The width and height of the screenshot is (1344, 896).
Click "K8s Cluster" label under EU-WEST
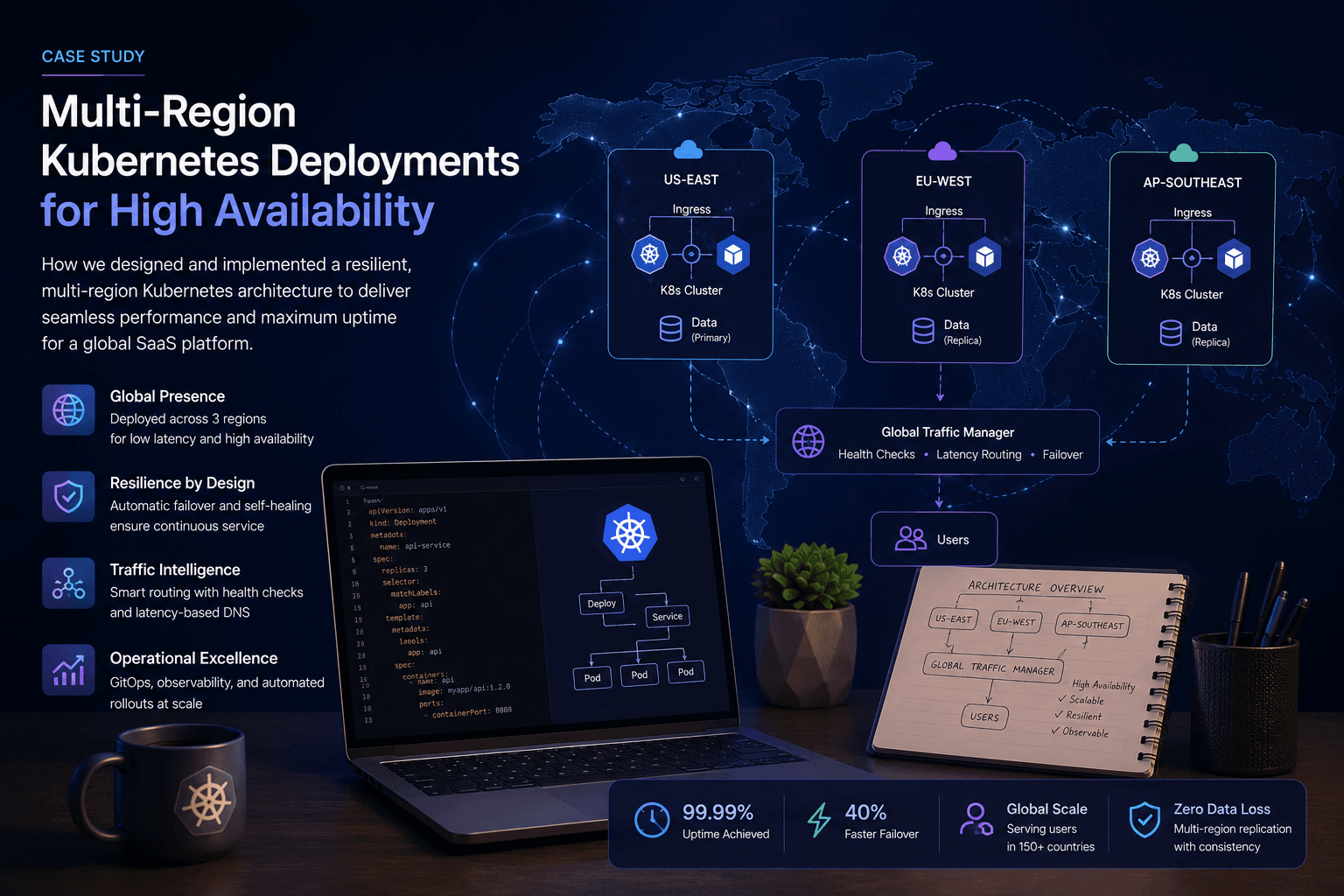943,292
